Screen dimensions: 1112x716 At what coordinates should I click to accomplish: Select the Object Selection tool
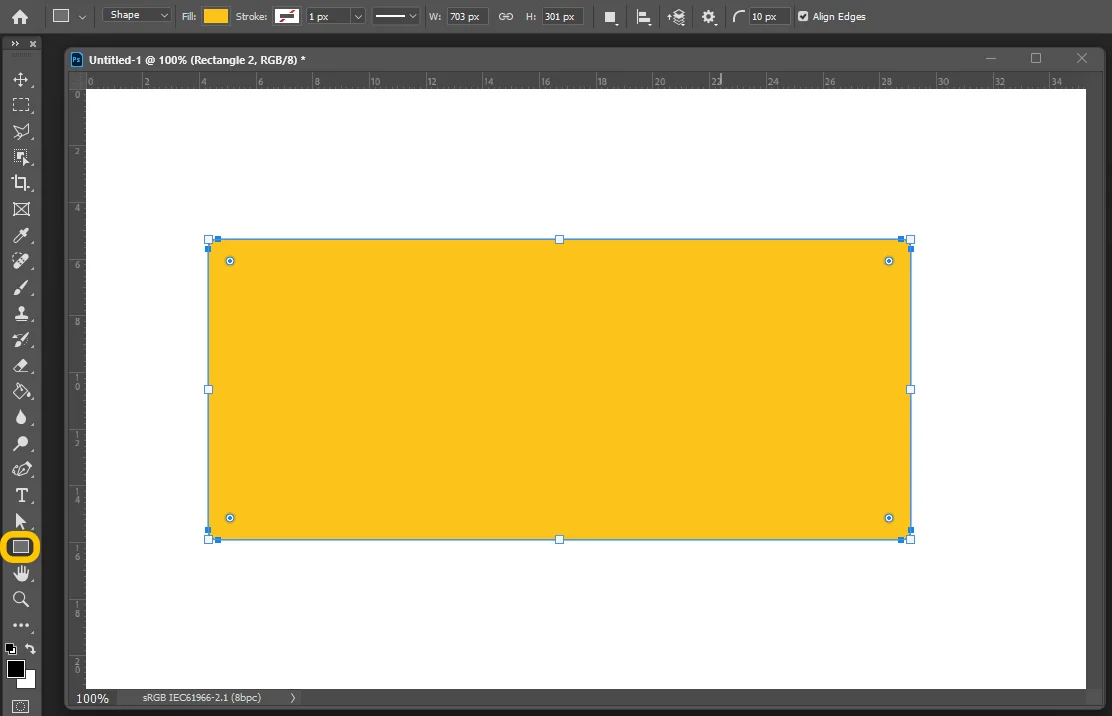click(x=21, y=157)
